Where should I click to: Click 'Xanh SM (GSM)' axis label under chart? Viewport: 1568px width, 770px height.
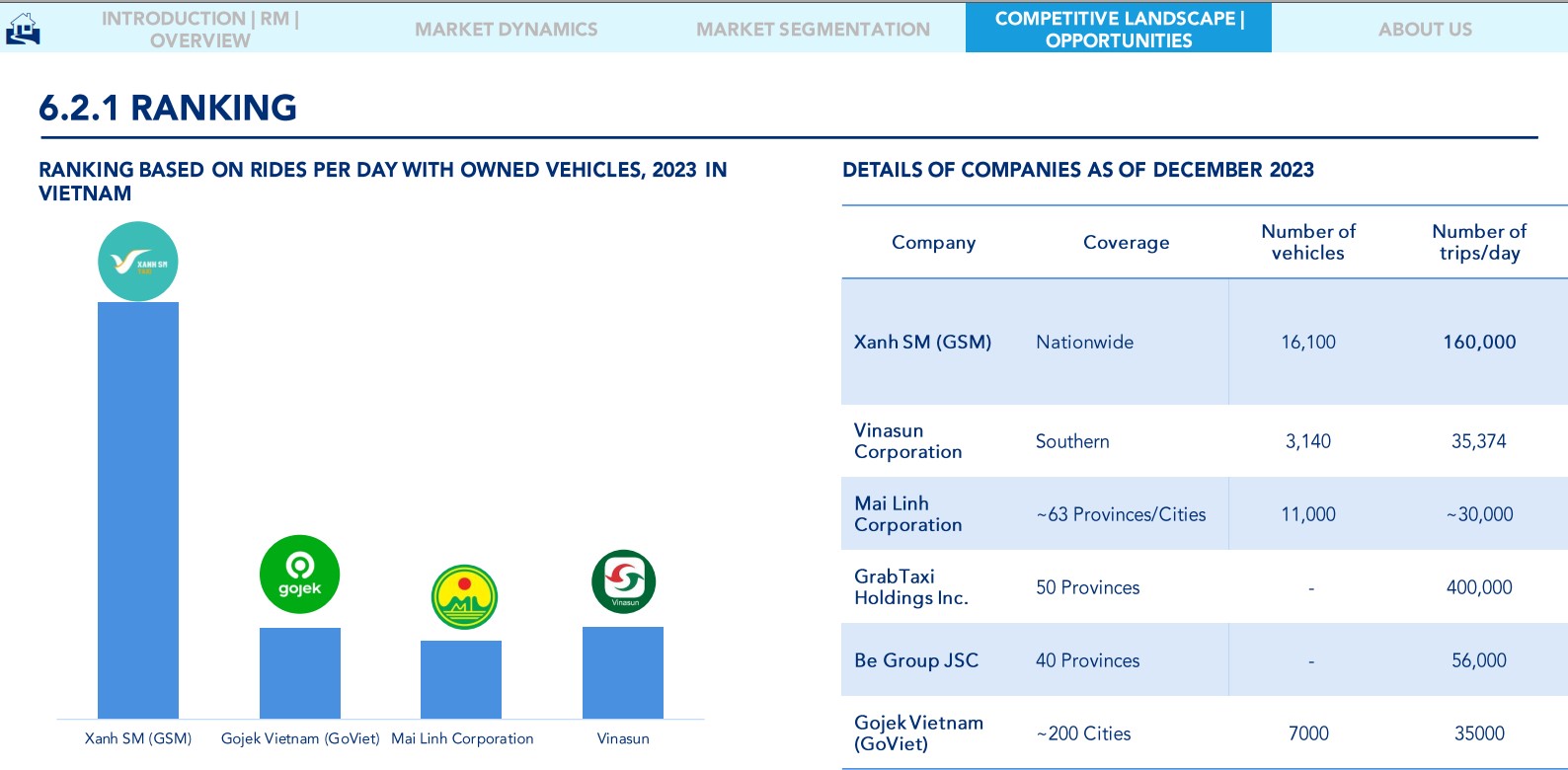[138, 738]
